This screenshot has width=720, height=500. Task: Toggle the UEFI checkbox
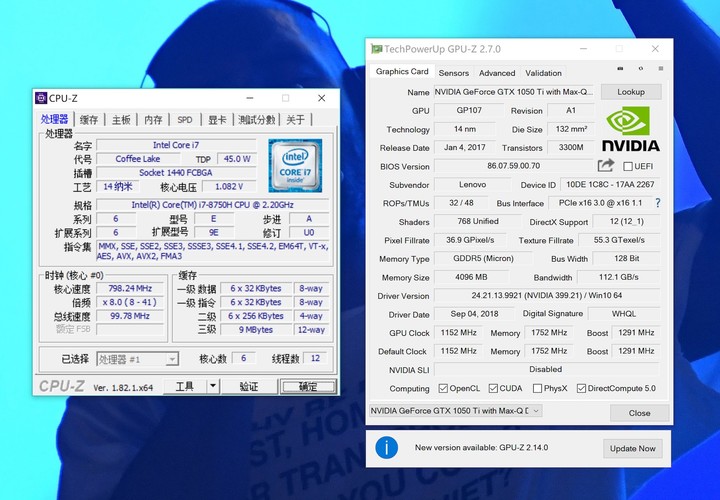628,166
